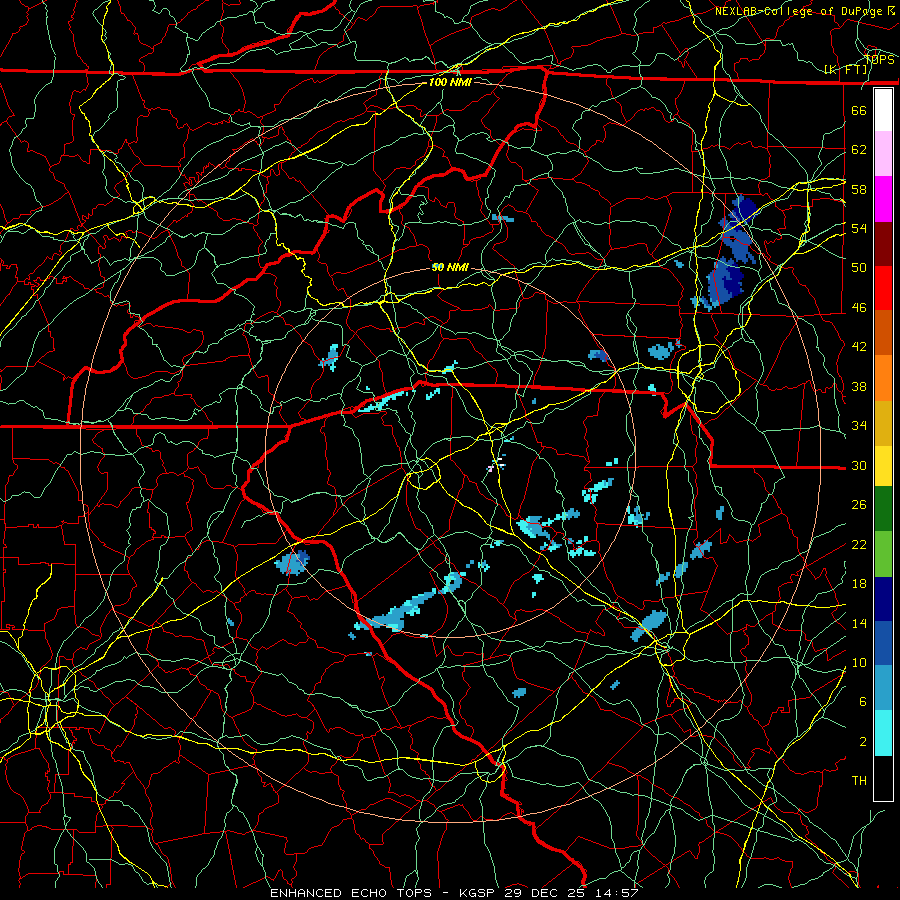Click the yellow 30 kft legend swatch
The image size is (900, 900).
[883, 465]
